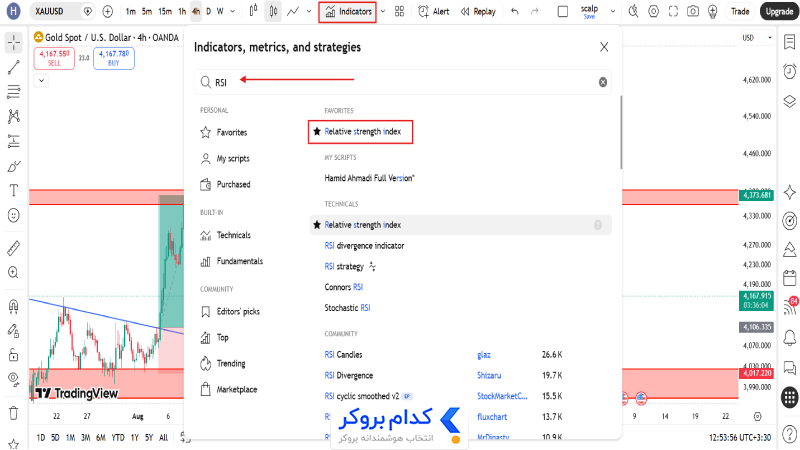This screenshot has width=800, height=450.
Task: Open the Indicators dialog button
Action: (x=347, y=11)
